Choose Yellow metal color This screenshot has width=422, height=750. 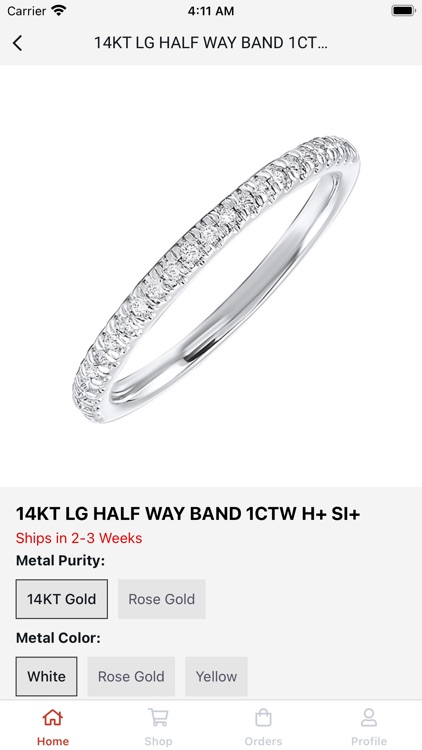click(x=216, y=676)
